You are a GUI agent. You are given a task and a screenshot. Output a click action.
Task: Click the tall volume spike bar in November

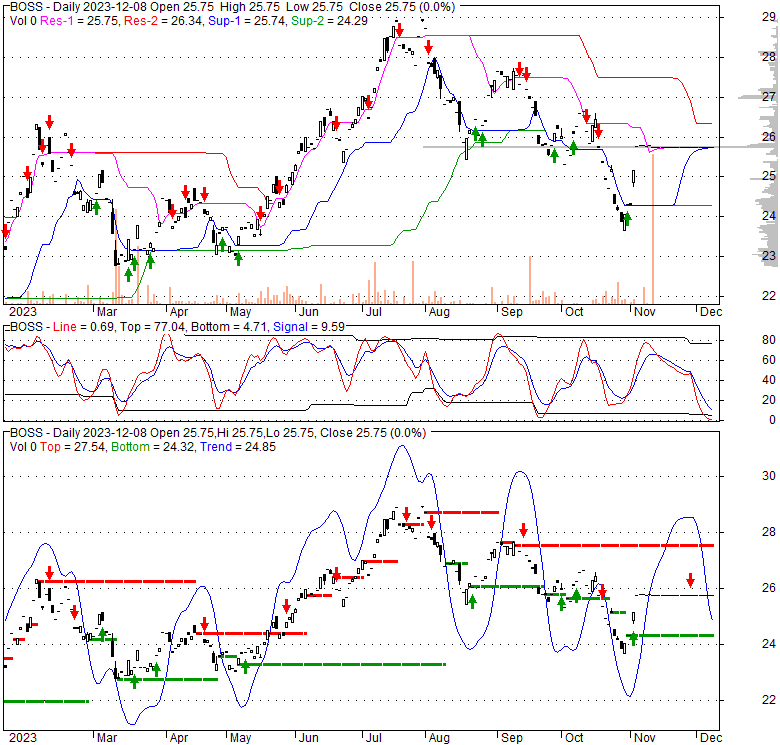652,229
